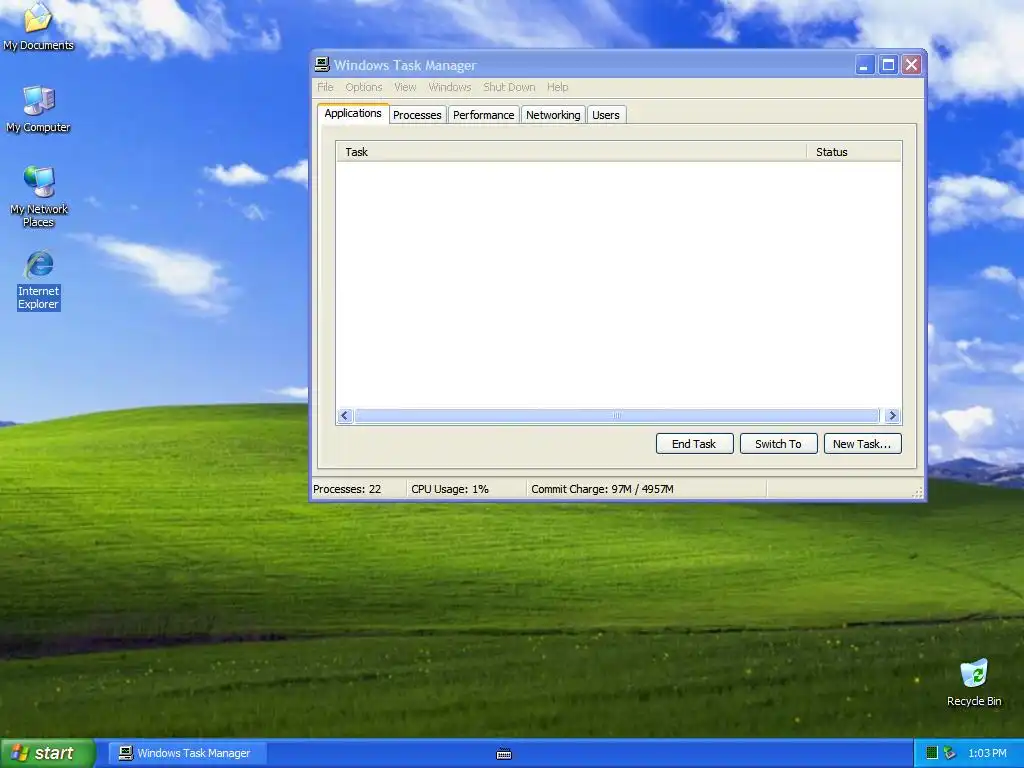Click the 1:03 PM system clock
This screenshot has height=768, width=1024.
[987, 753]
